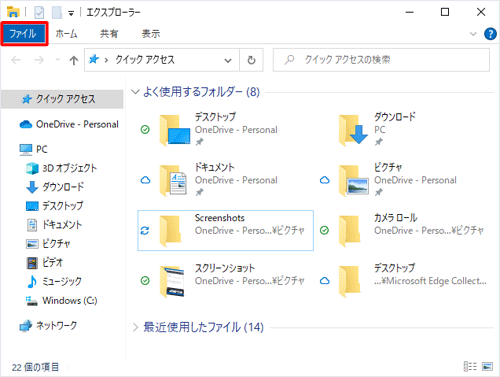Open ダウンロード in the navigation pane
The width and height of the screenshot is (500, 377).
(55, 187)
